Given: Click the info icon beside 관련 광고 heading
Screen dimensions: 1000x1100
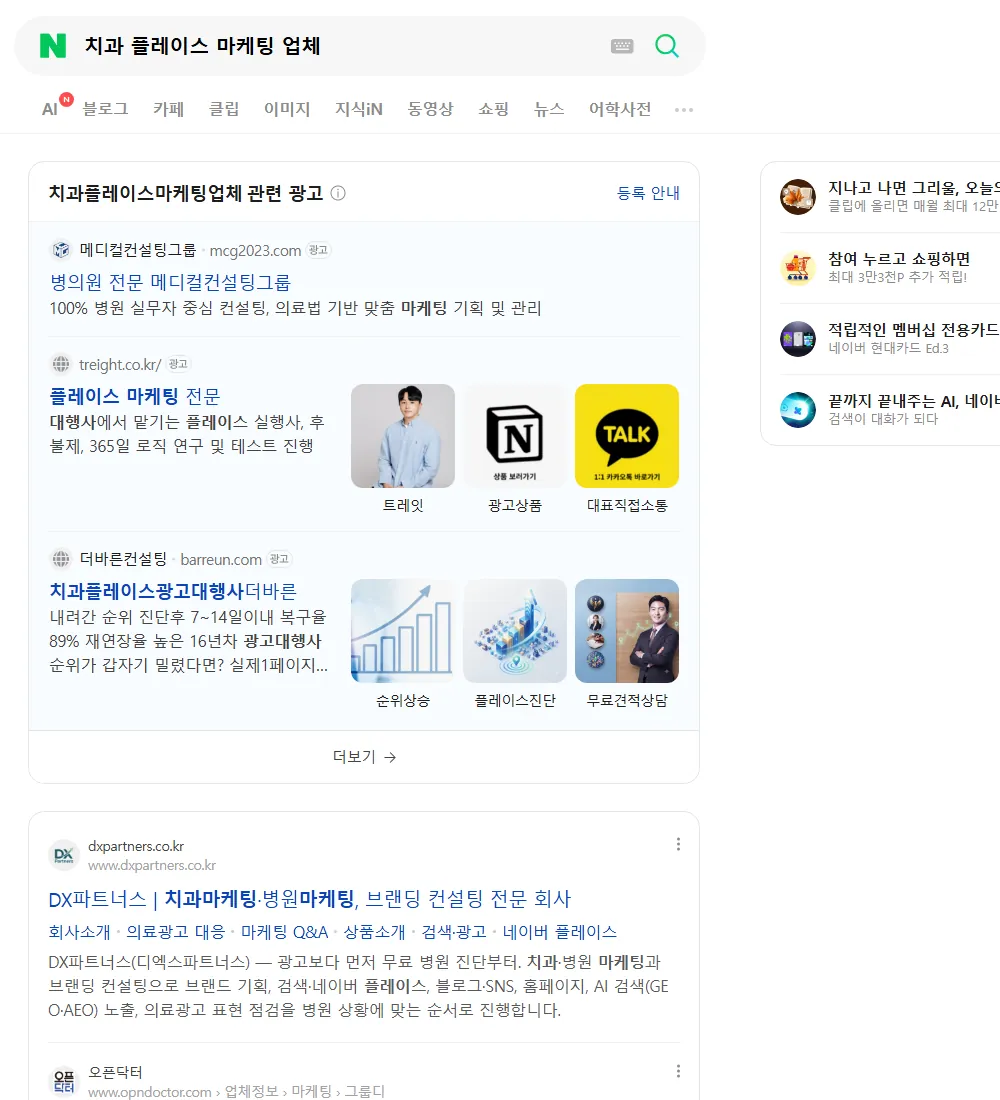Looking at the screenshot, I should [338, 193].
